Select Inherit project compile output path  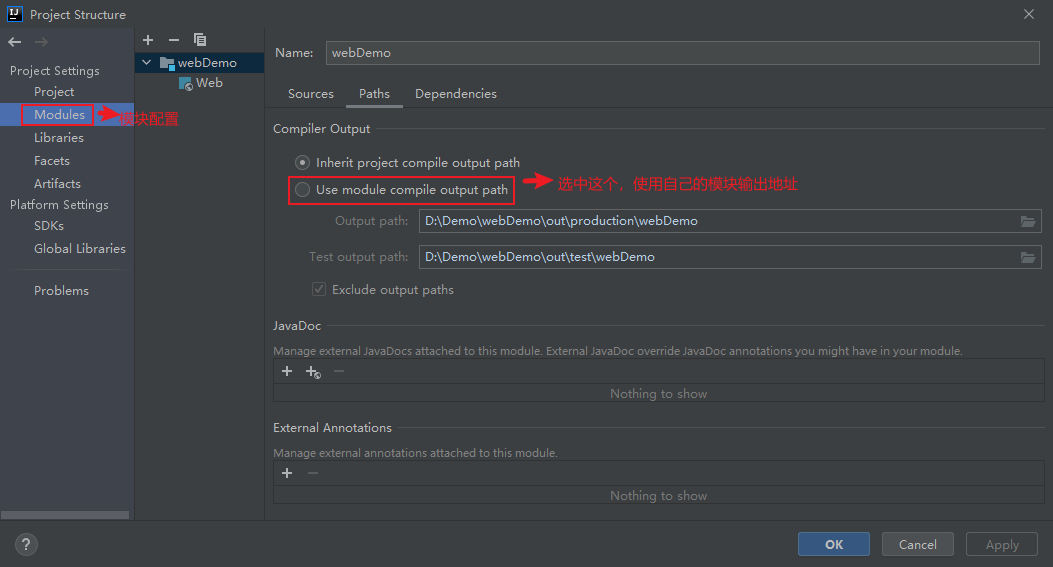click(x=303, y=162)
